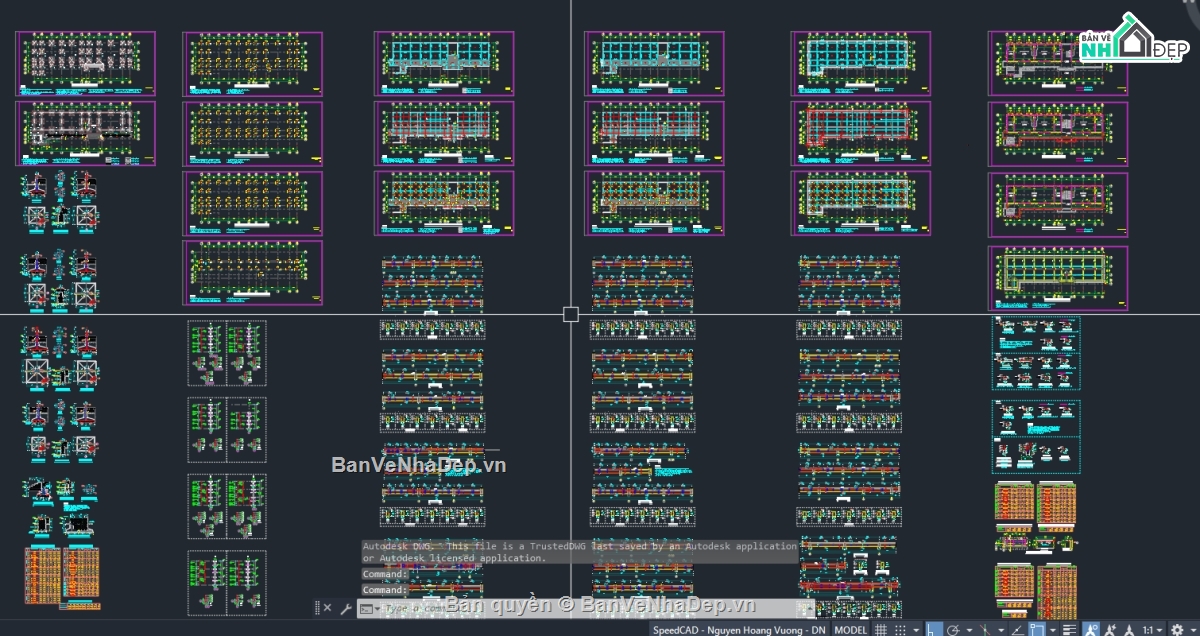Image resolution: width=1200 pixels, height=636 pixels.
Task: Toggle polar tracking icon
Action: (953, 630)
